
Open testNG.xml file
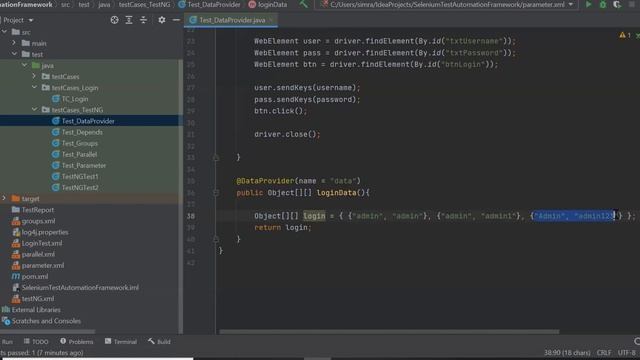(x=38, y=299)
